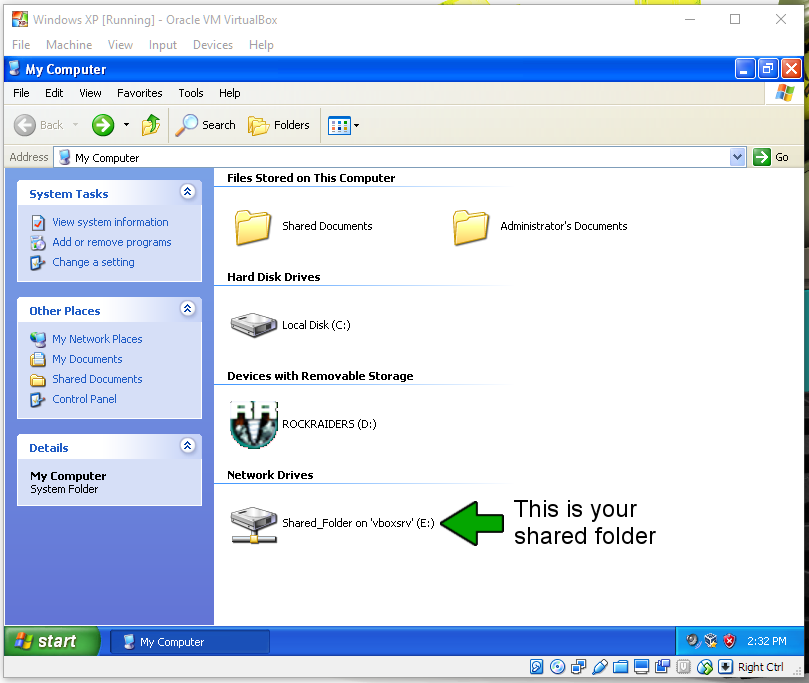The image size is (809, 683).
Task: Open My Network Places link
Action: tap(98, 339)
